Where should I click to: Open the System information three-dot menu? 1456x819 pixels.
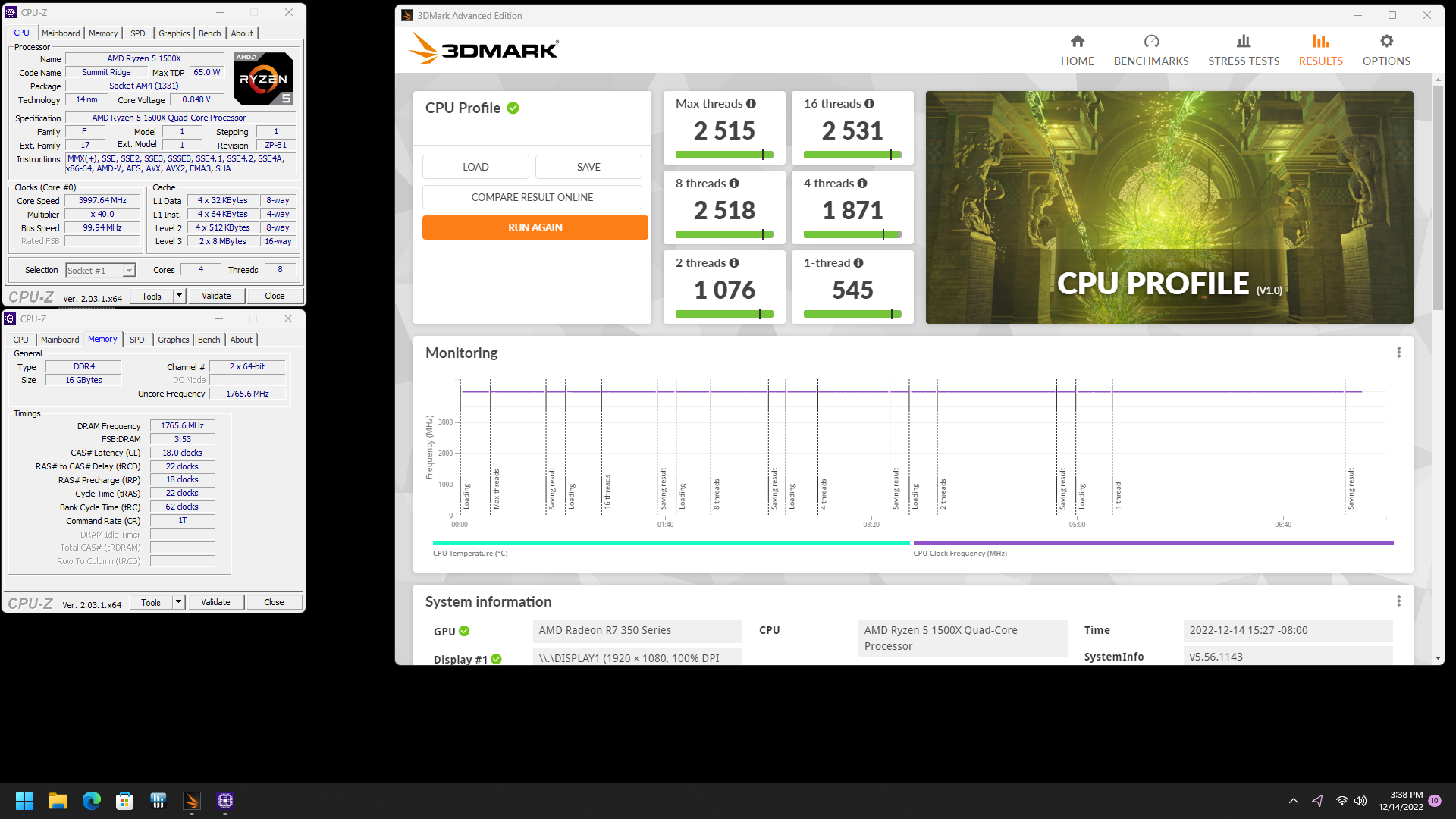(1399, 601)
